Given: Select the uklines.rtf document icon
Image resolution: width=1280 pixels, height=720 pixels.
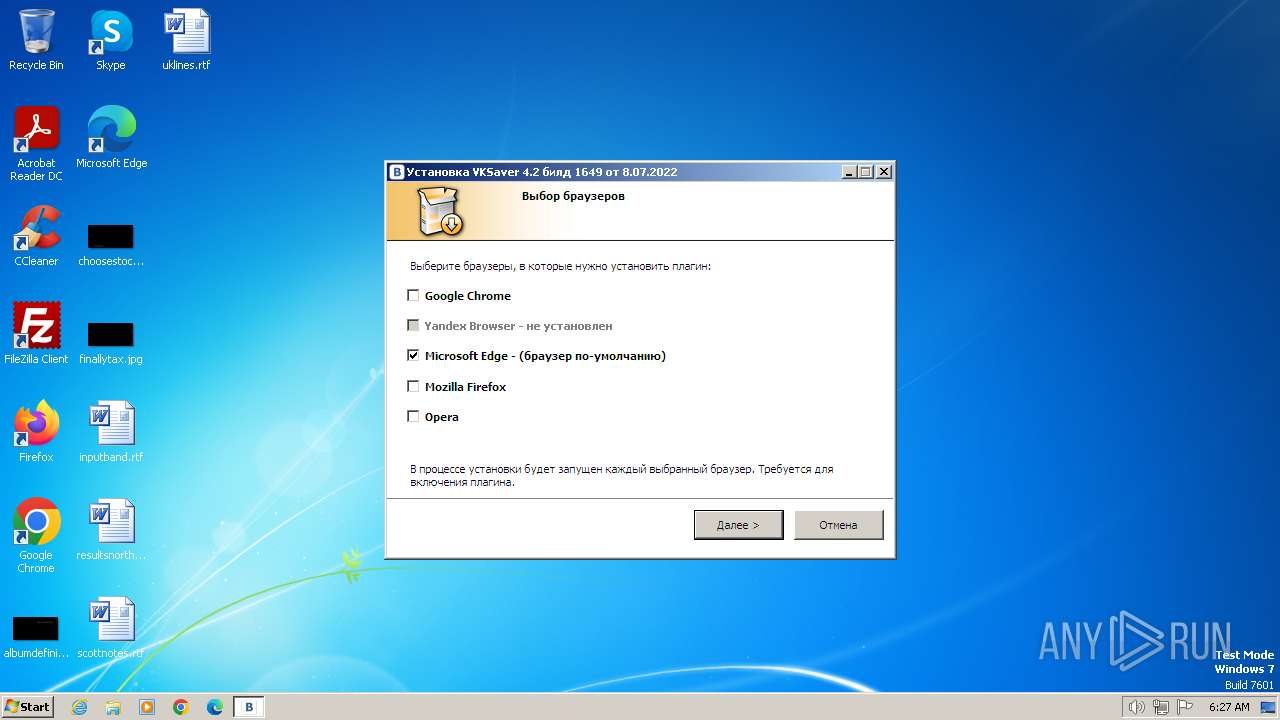Looking at the screenshot, I should click(x=186, y=41).
